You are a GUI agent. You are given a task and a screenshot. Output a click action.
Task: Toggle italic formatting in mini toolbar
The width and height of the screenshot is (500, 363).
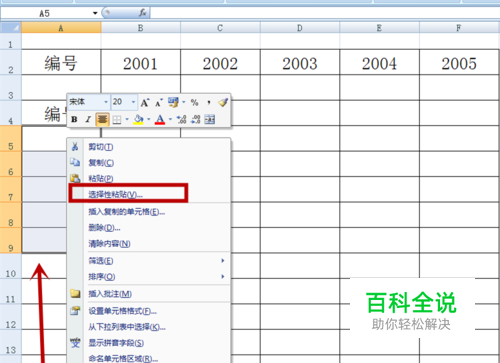88,119
